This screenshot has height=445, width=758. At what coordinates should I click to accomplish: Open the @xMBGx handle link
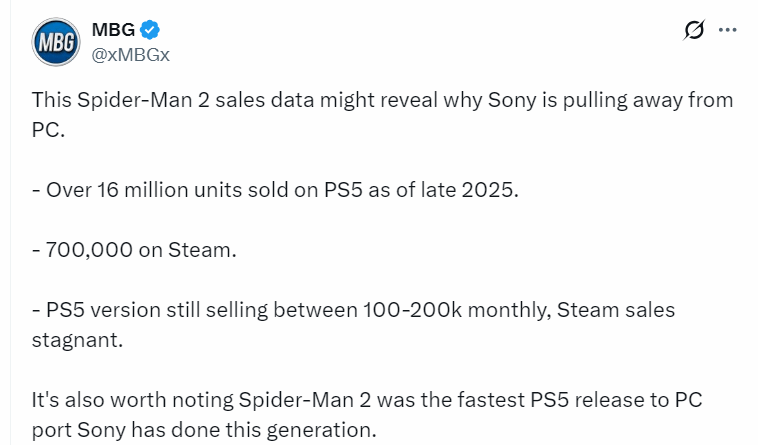(x=131, y=55)
